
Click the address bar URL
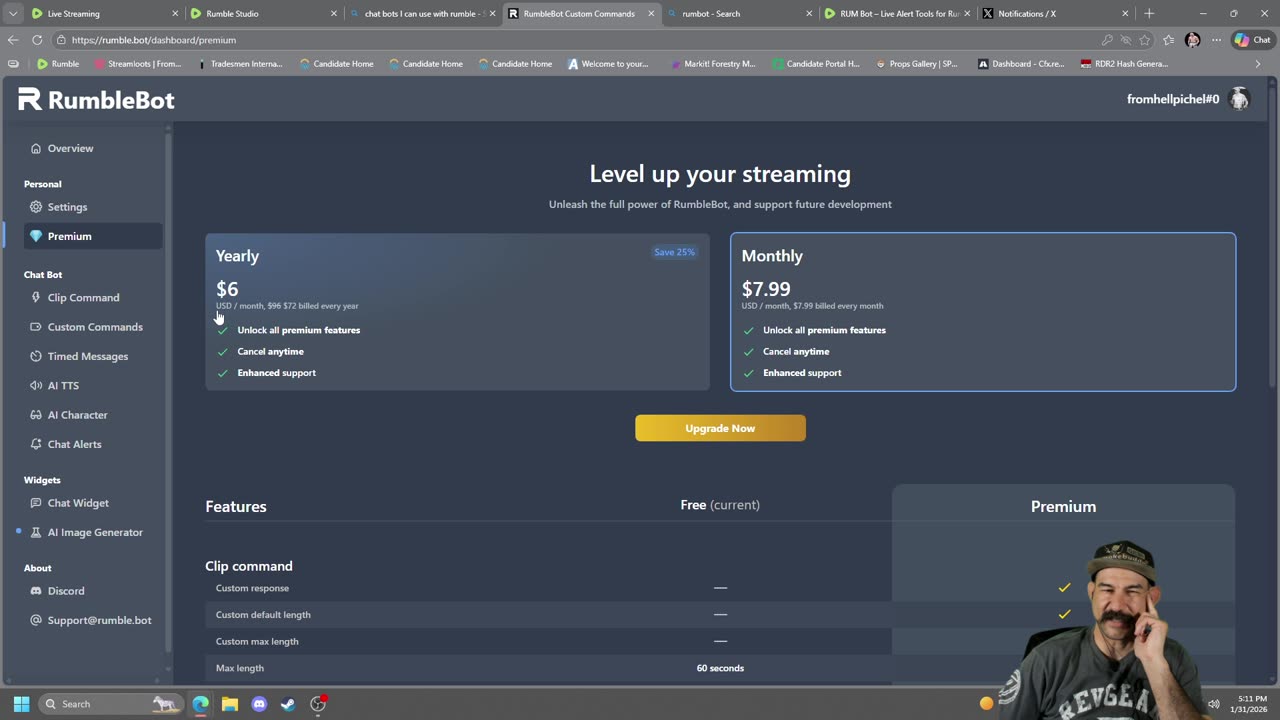pos(154,40)
